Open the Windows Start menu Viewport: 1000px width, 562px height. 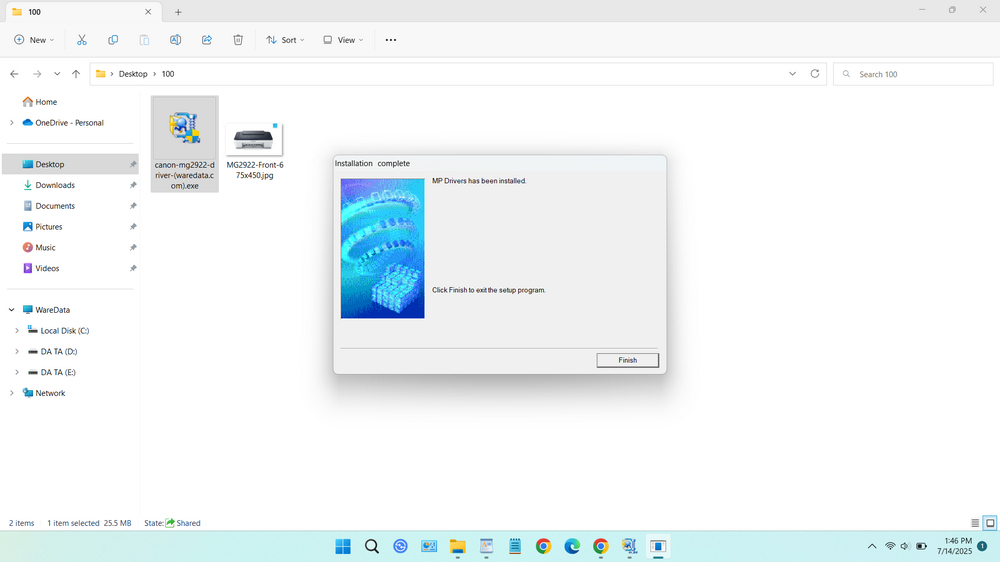[343, 546]
